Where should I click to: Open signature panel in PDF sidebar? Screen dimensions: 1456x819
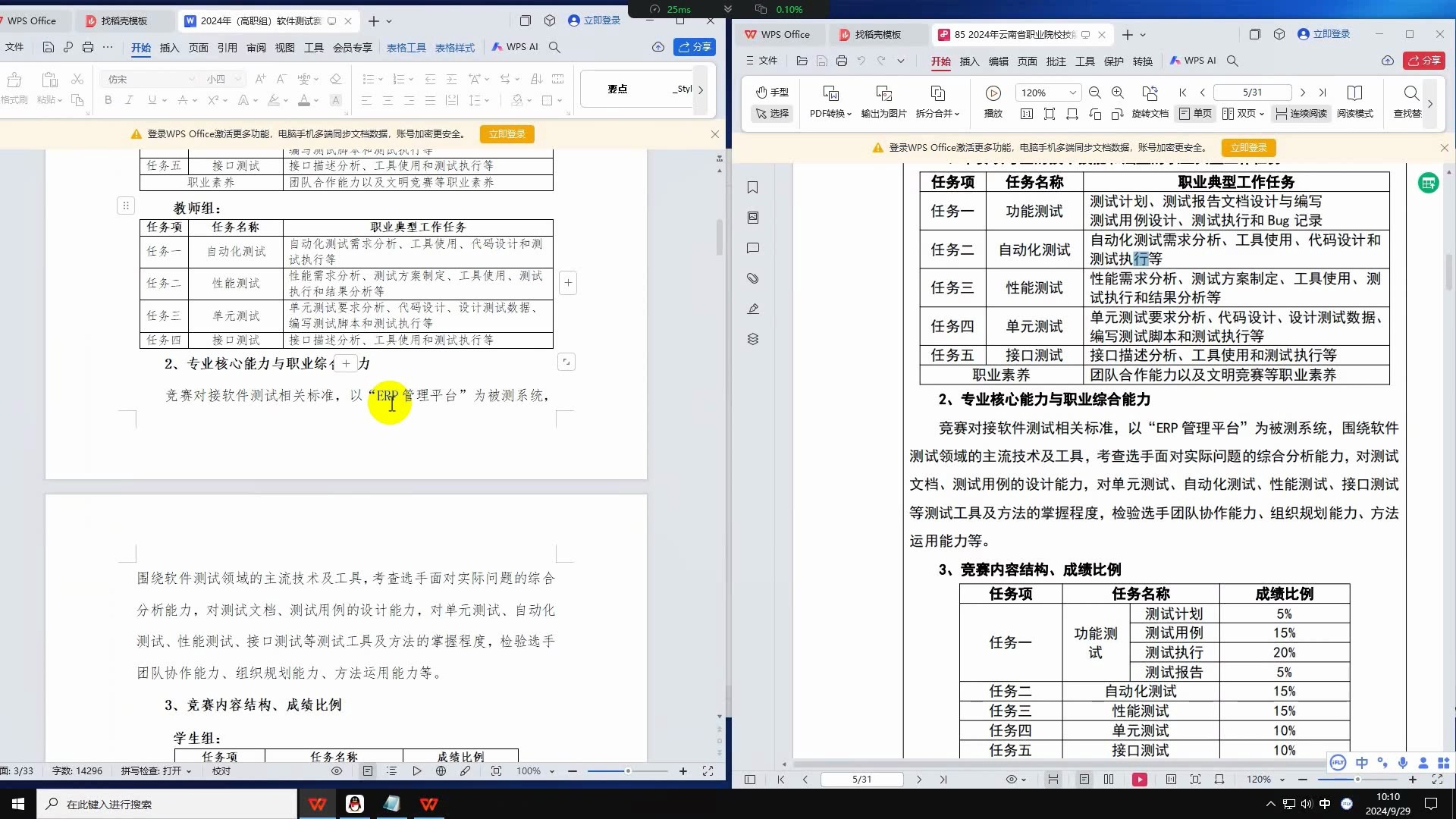click(x=752, y=309)
